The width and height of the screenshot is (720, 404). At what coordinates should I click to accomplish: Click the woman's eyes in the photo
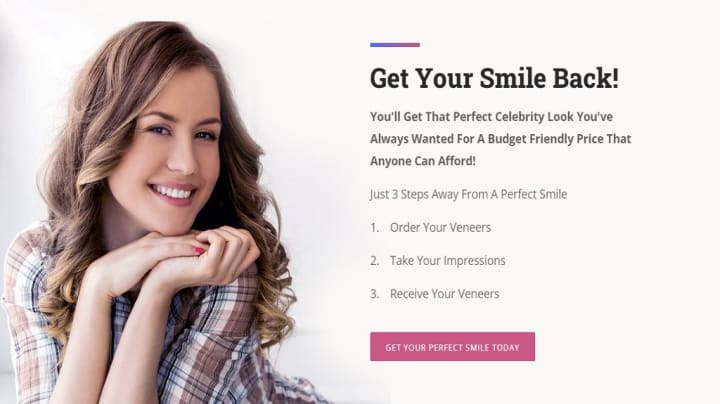183,133
